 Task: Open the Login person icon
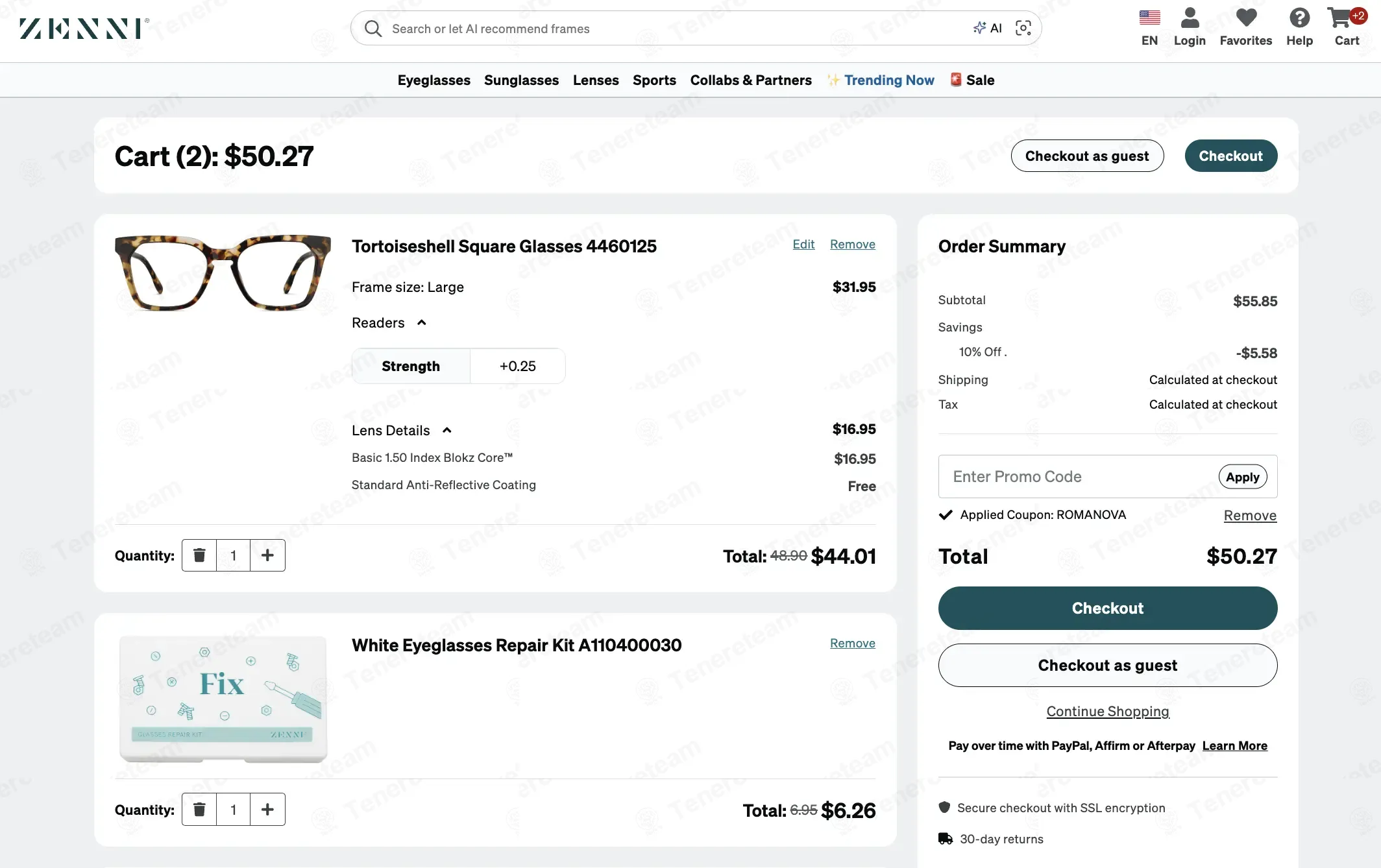(1190, 18)
